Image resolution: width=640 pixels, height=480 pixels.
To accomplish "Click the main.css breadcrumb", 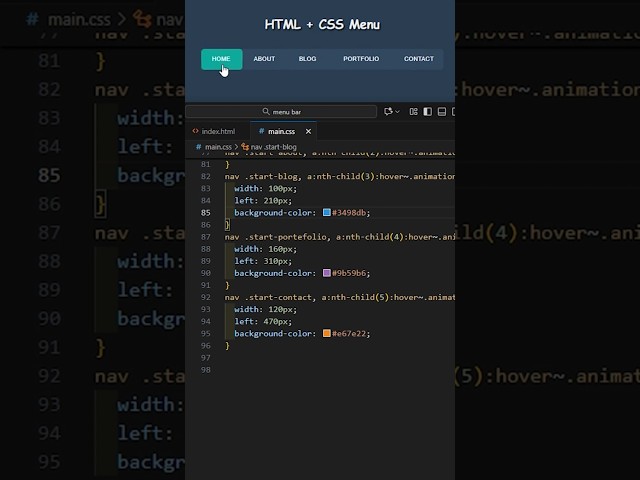I will pyautogui.click(x=218, y=147).
